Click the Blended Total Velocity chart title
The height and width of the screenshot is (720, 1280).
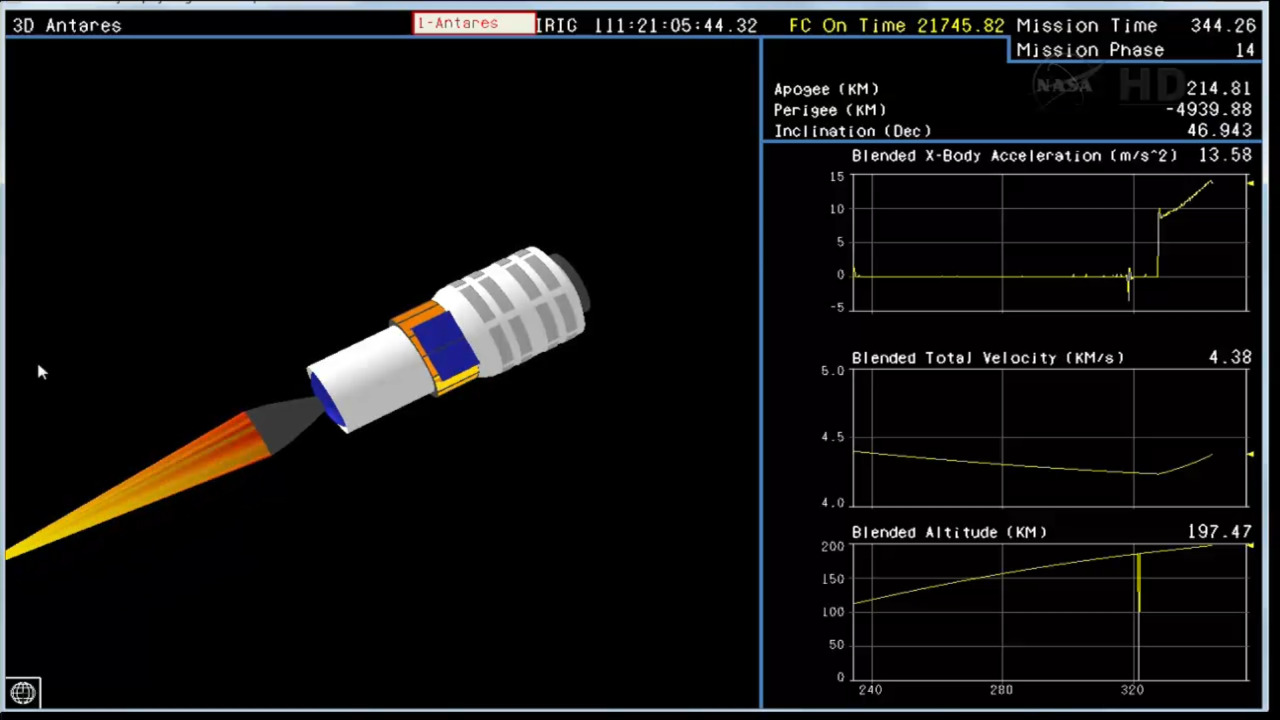(x=988, y=358)
